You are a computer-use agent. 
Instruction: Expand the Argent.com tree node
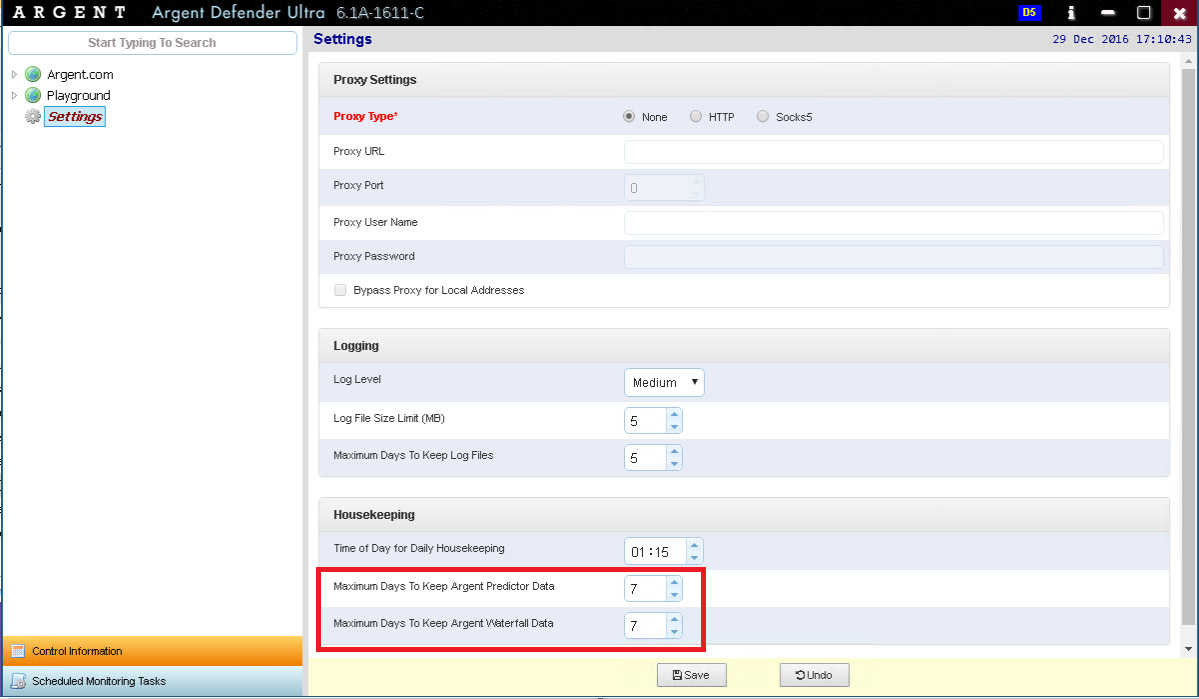click(14, 74)
